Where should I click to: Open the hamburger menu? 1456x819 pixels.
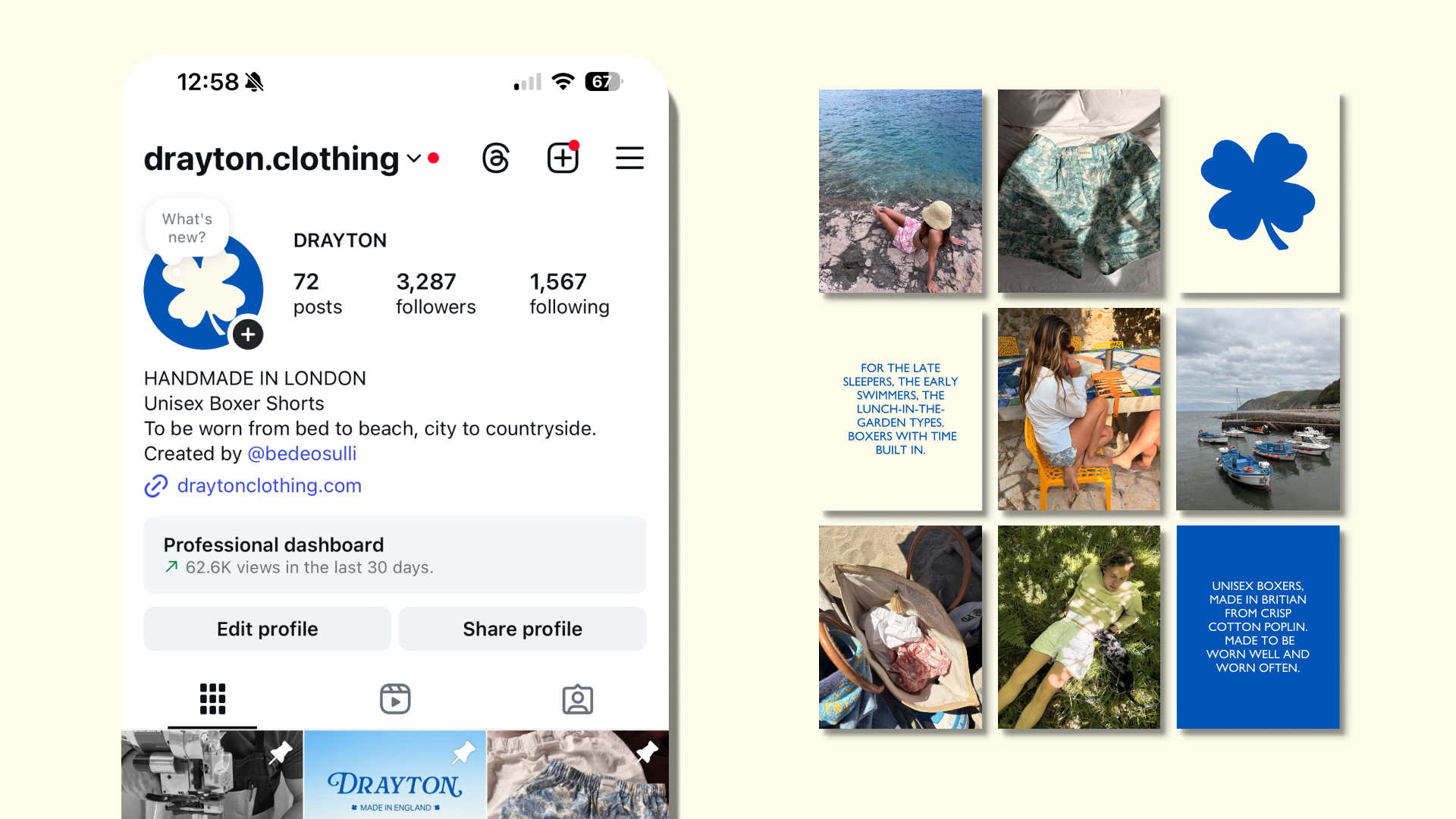coord(629,158)
